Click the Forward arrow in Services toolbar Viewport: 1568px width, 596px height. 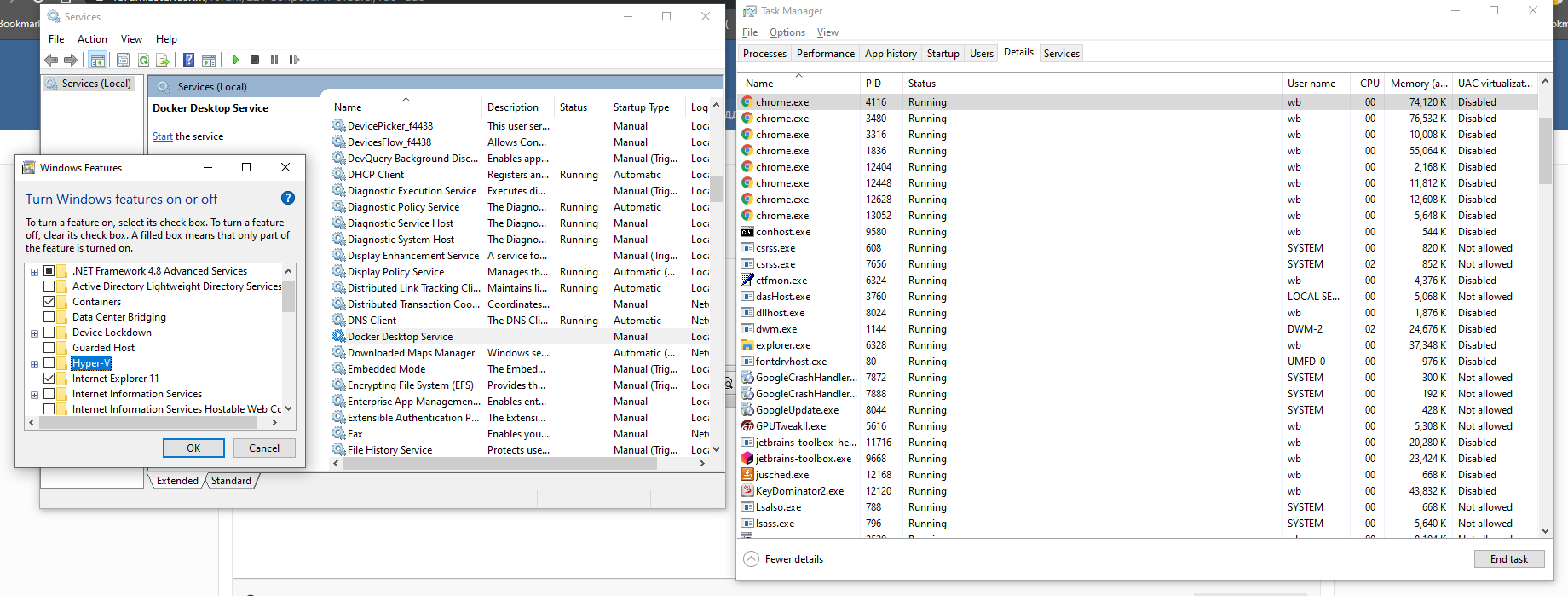coord(71,60)
